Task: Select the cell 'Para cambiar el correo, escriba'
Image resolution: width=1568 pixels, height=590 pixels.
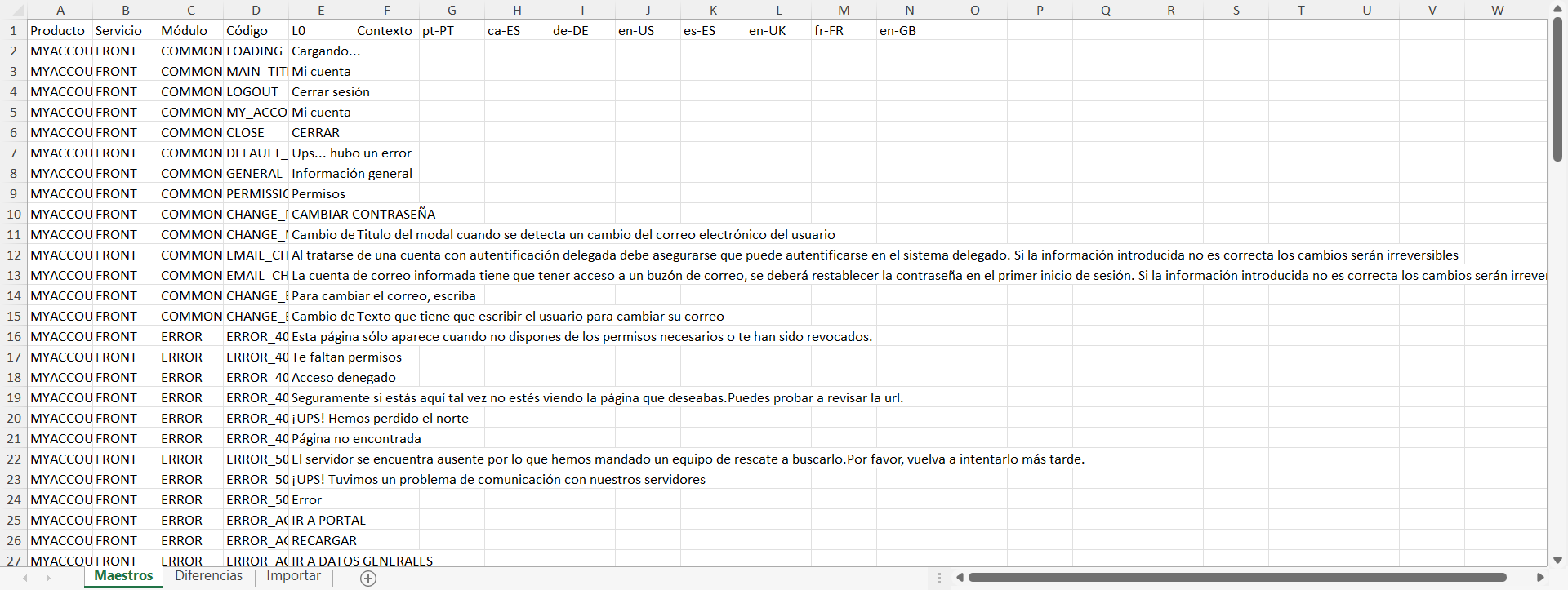Action: click(x=322, y=295)
